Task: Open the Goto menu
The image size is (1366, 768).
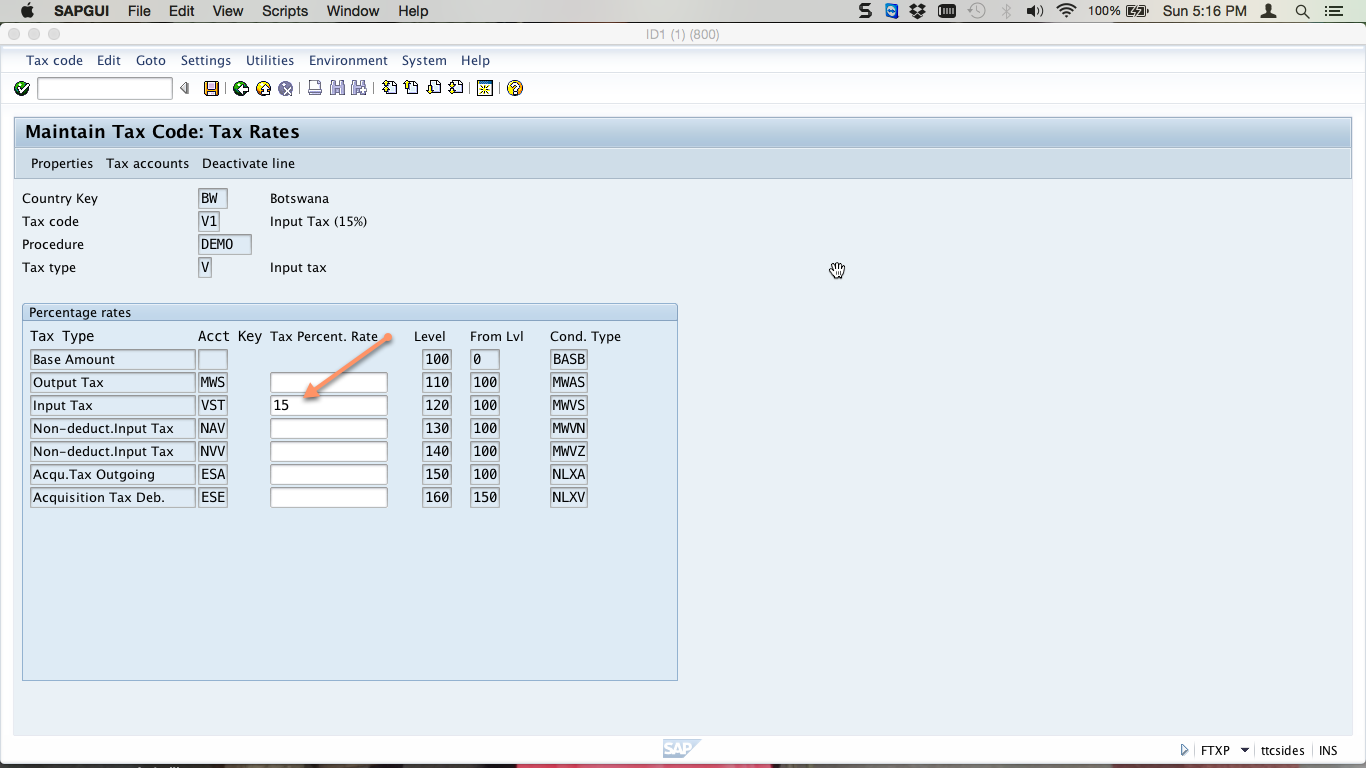Action: coord(151,60)
